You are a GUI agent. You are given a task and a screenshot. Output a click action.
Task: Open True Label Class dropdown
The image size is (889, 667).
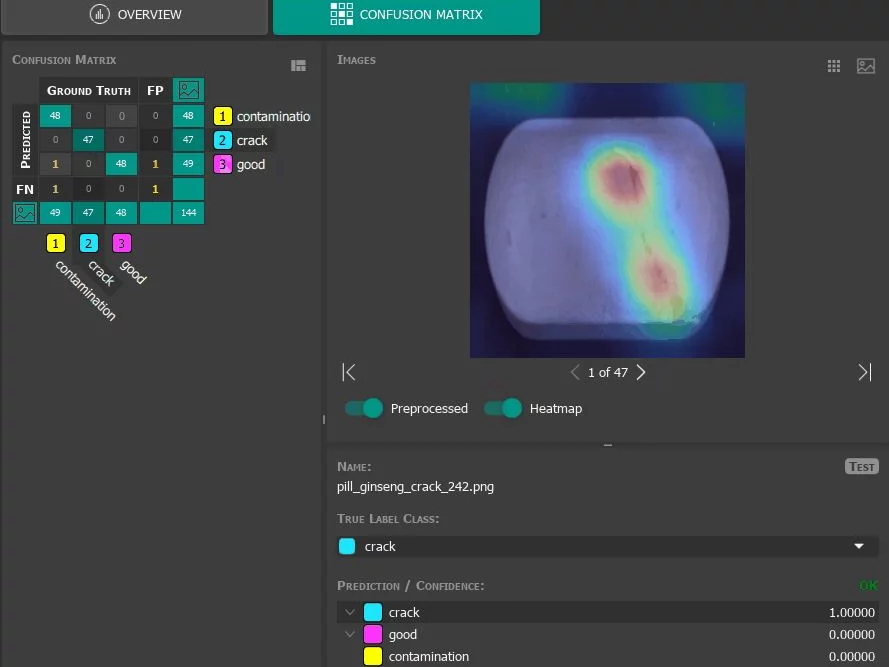[x=858, y=547]
